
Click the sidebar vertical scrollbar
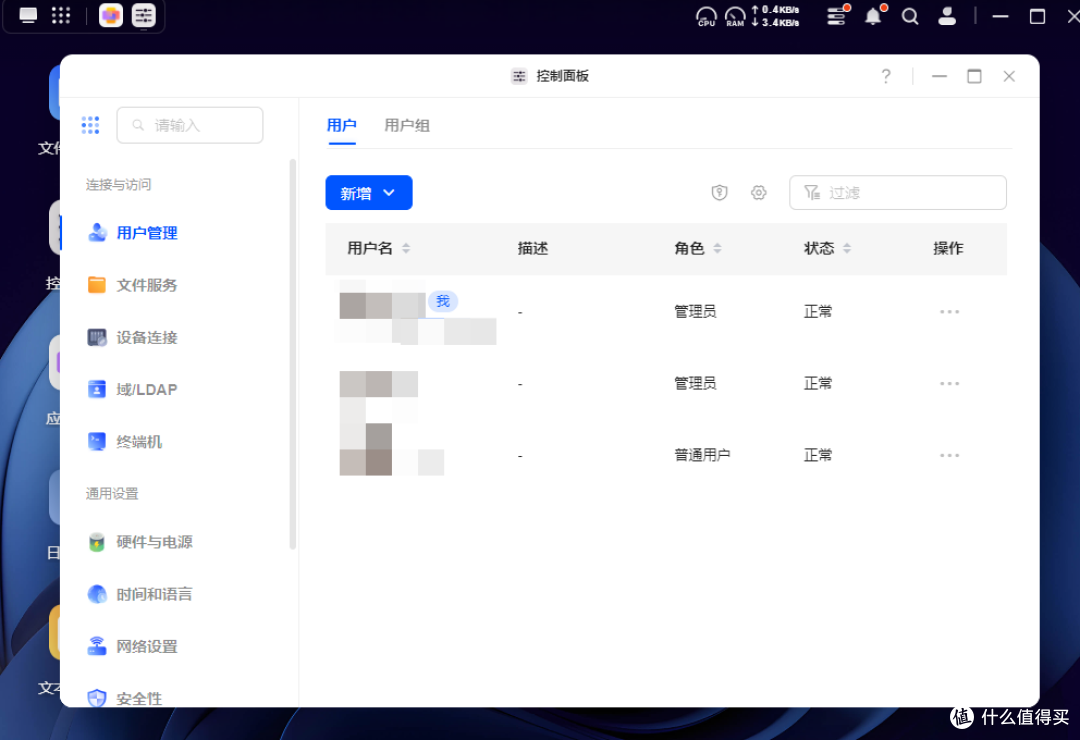click(293, 354)
